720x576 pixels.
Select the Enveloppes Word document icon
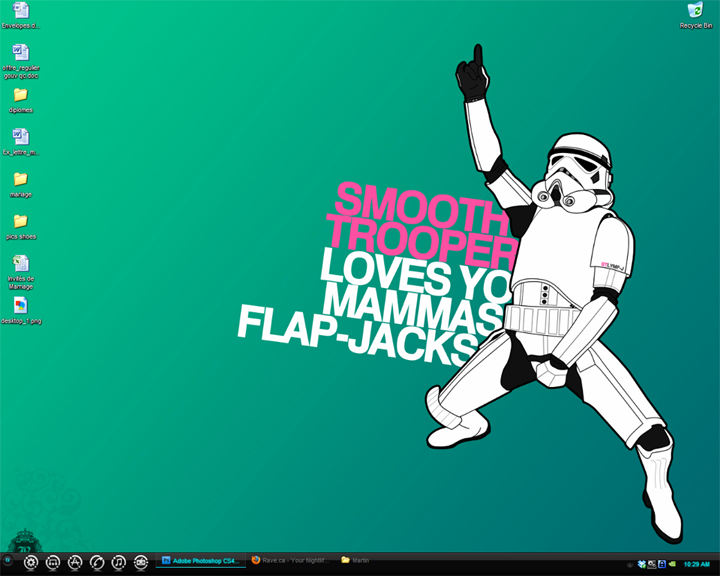pyautogui.click(x=21, y=15)
